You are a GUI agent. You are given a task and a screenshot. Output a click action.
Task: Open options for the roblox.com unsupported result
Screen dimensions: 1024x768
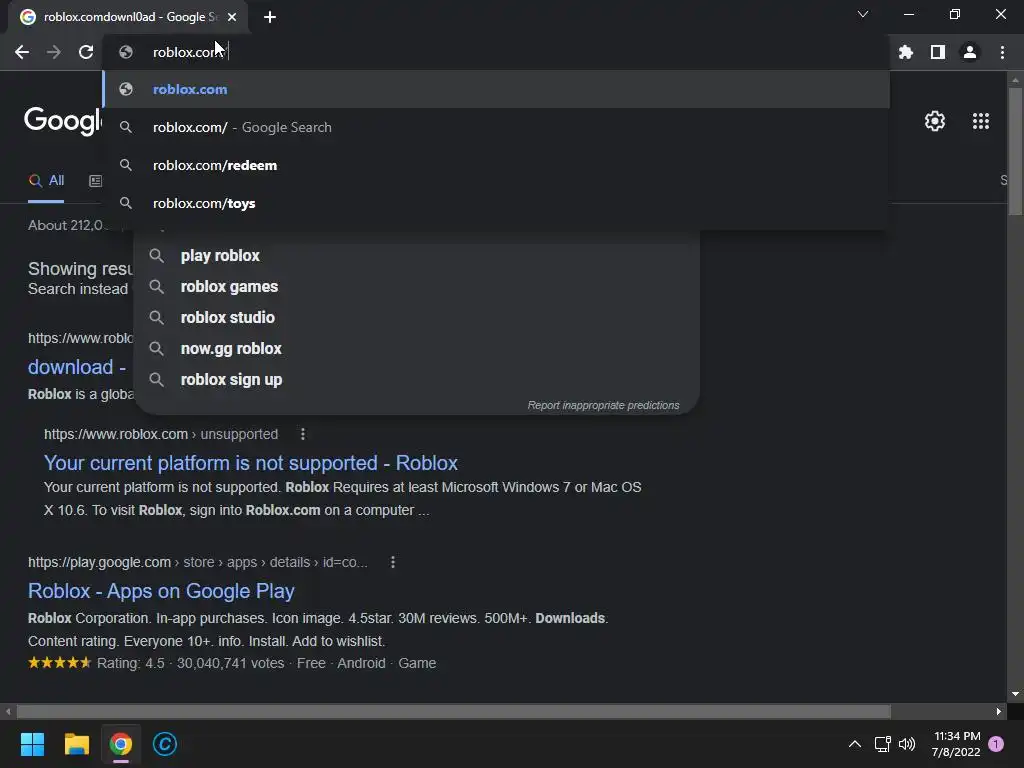pos(302,434)
